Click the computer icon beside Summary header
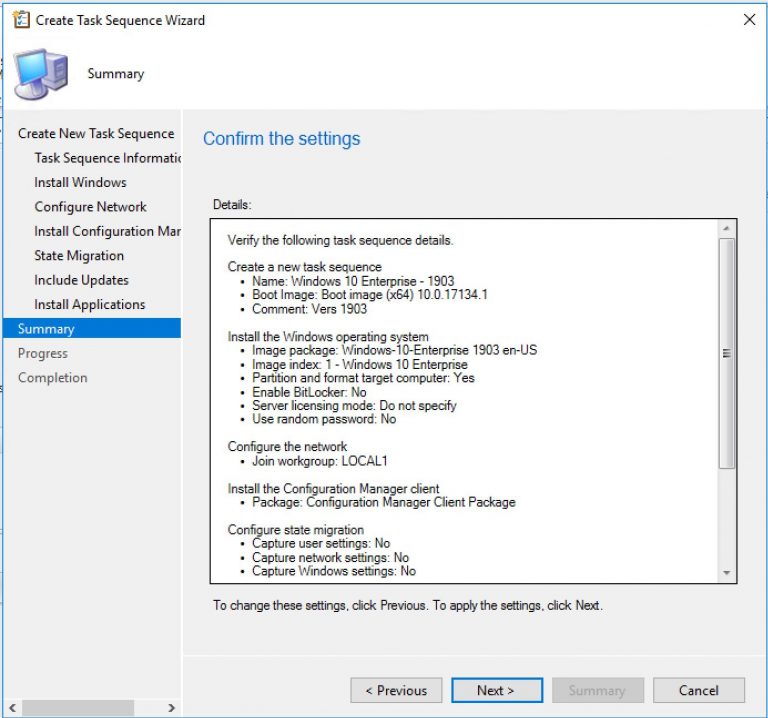This screenshot has width=768, height=718. [41, 74]
